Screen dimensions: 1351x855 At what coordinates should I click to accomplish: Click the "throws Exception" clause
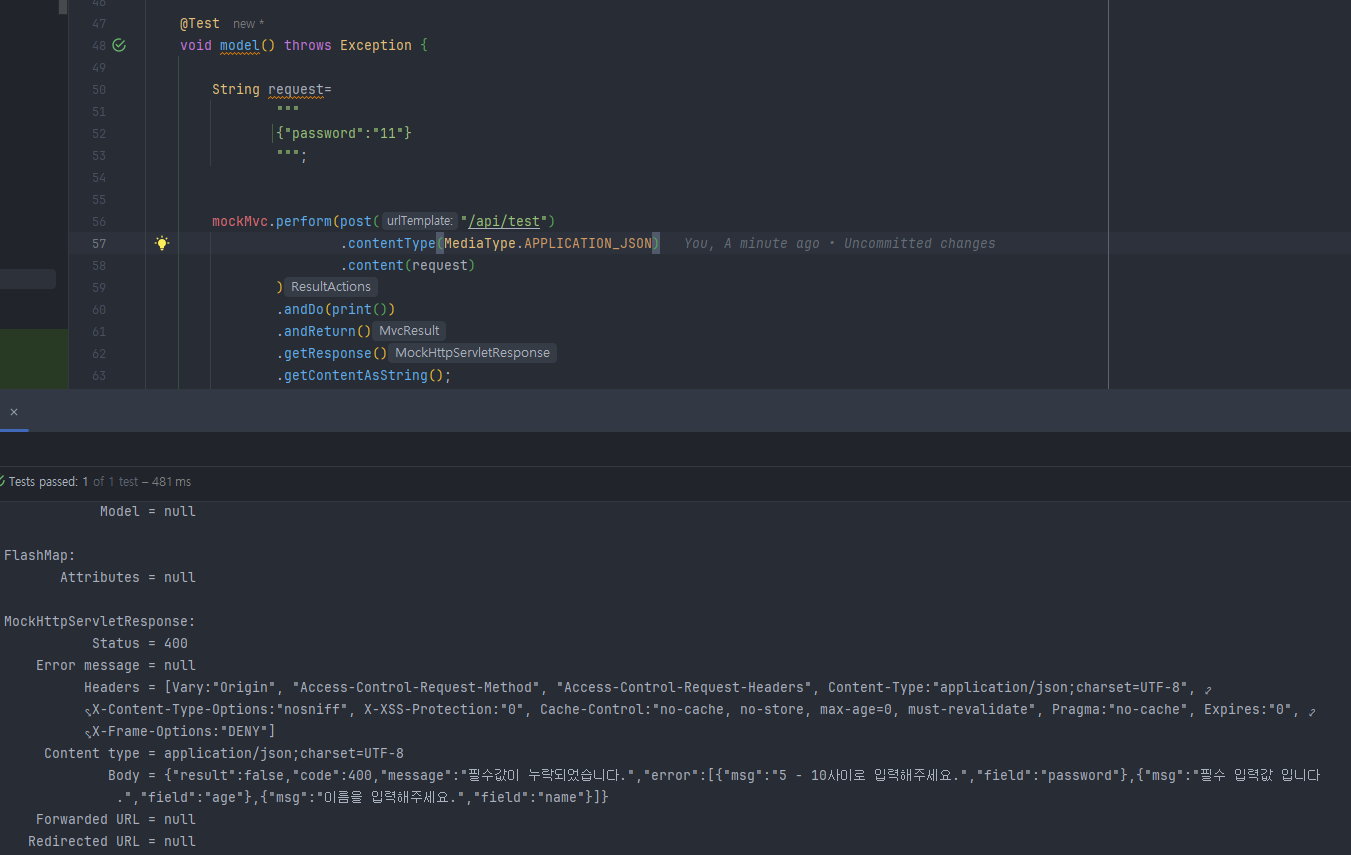(348, 45)
